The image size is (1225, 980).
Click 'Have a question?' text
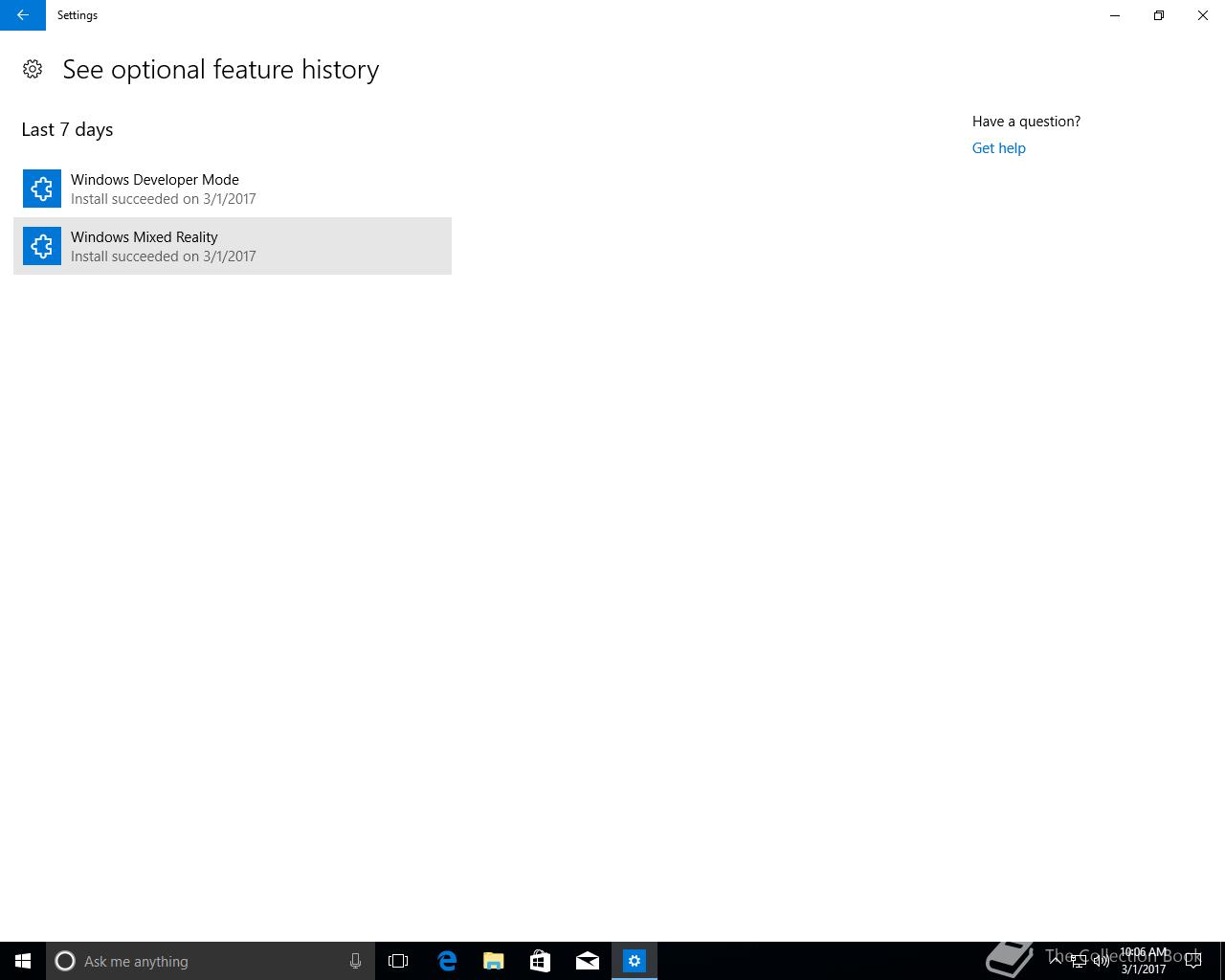point(1026,122)
